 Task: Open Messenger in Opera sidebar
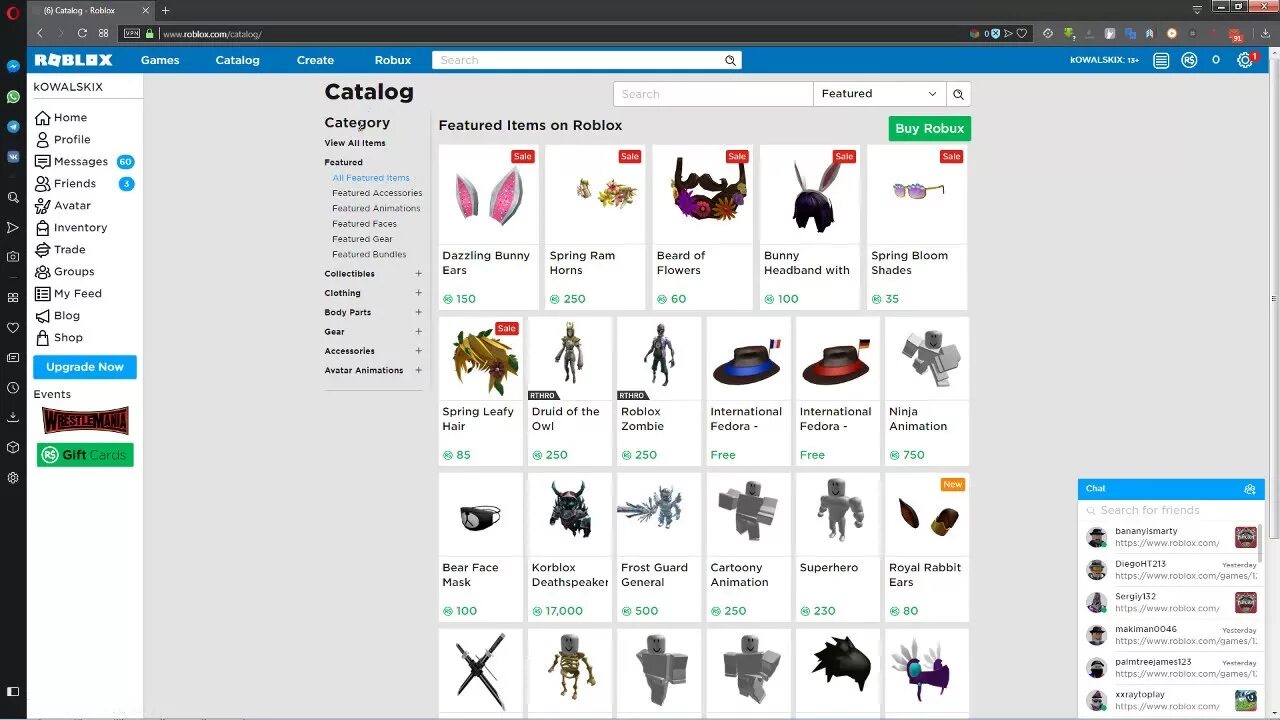(13, 66)
